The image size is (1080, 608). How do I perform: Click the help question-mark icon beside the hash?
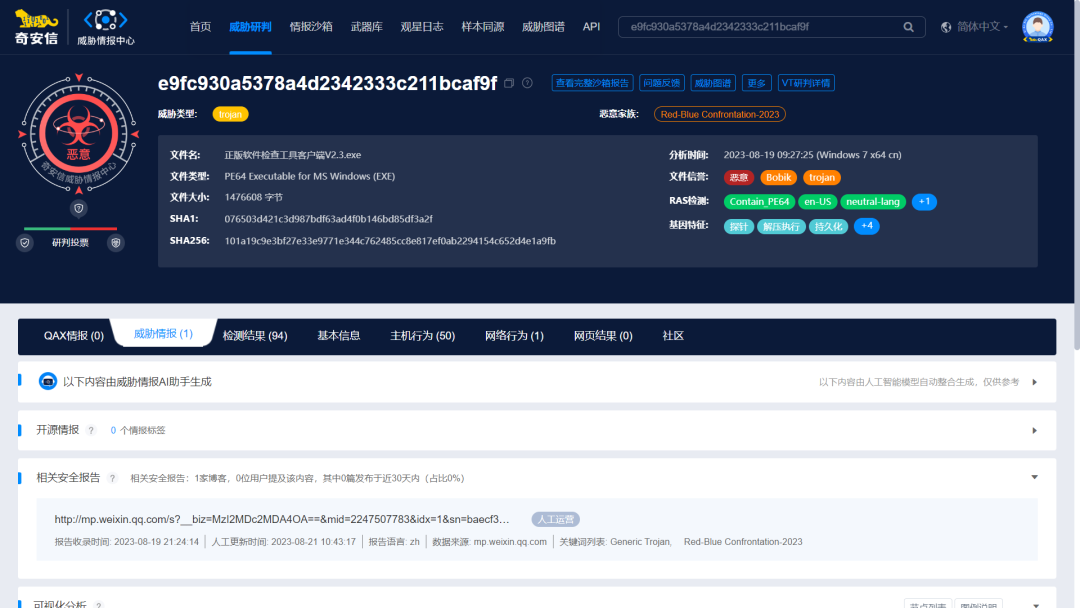[526, 84]
